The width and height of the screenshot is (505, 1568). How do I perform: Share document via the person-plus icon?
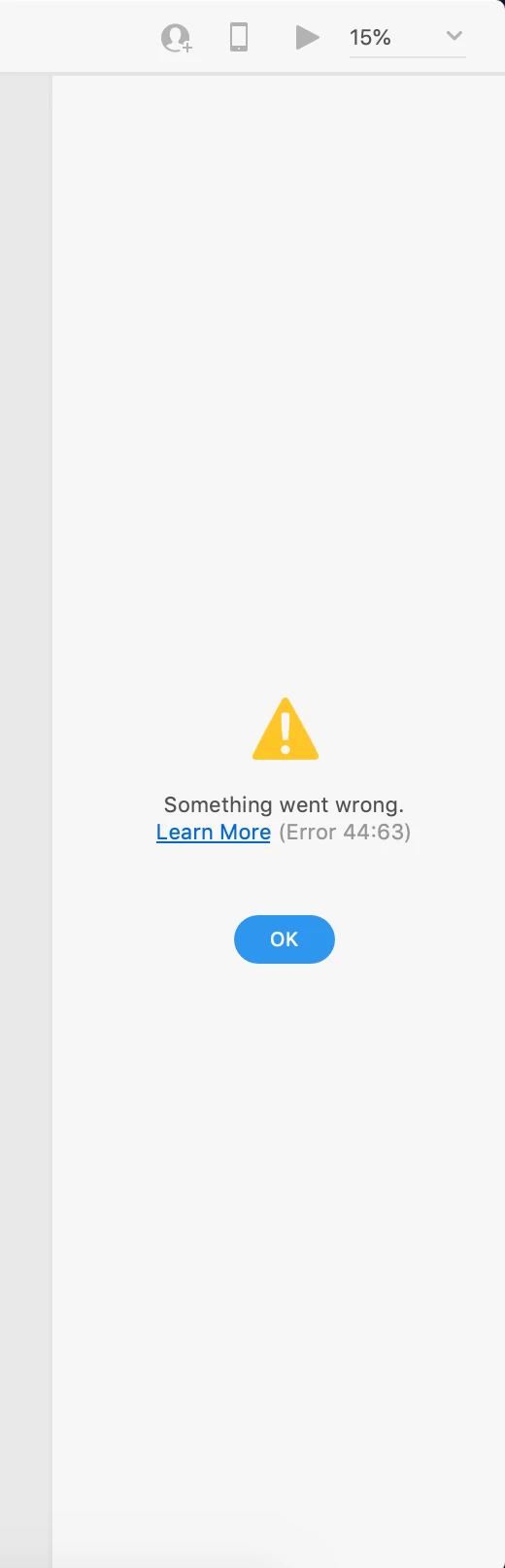(176, 38)
